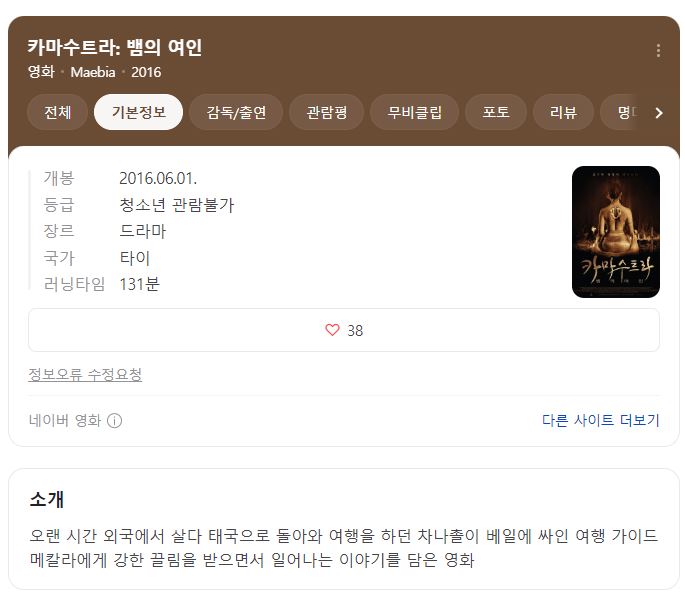
Task: Click the movie title 카마수트라: 뱀의 여인
Action: click(x=114, y=47)
